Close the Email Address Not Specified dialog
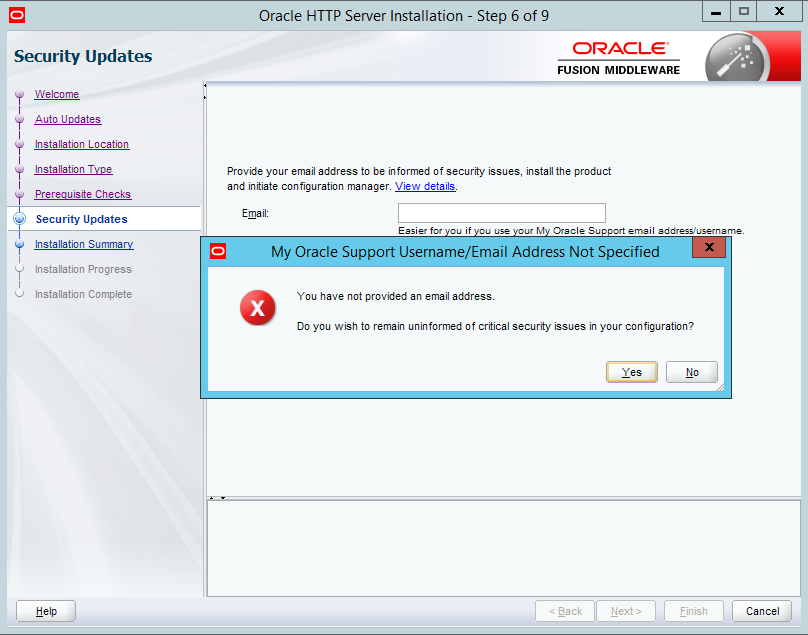Screen dimensions: 808x635 pyautogui.click(x=708, y=247)
